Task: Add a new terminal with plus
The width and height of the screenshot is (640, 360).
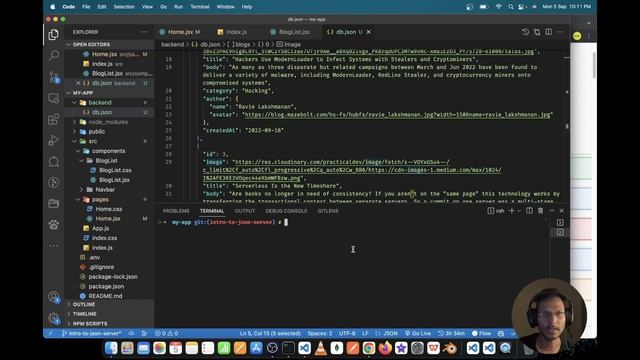Action: (511, 211)
